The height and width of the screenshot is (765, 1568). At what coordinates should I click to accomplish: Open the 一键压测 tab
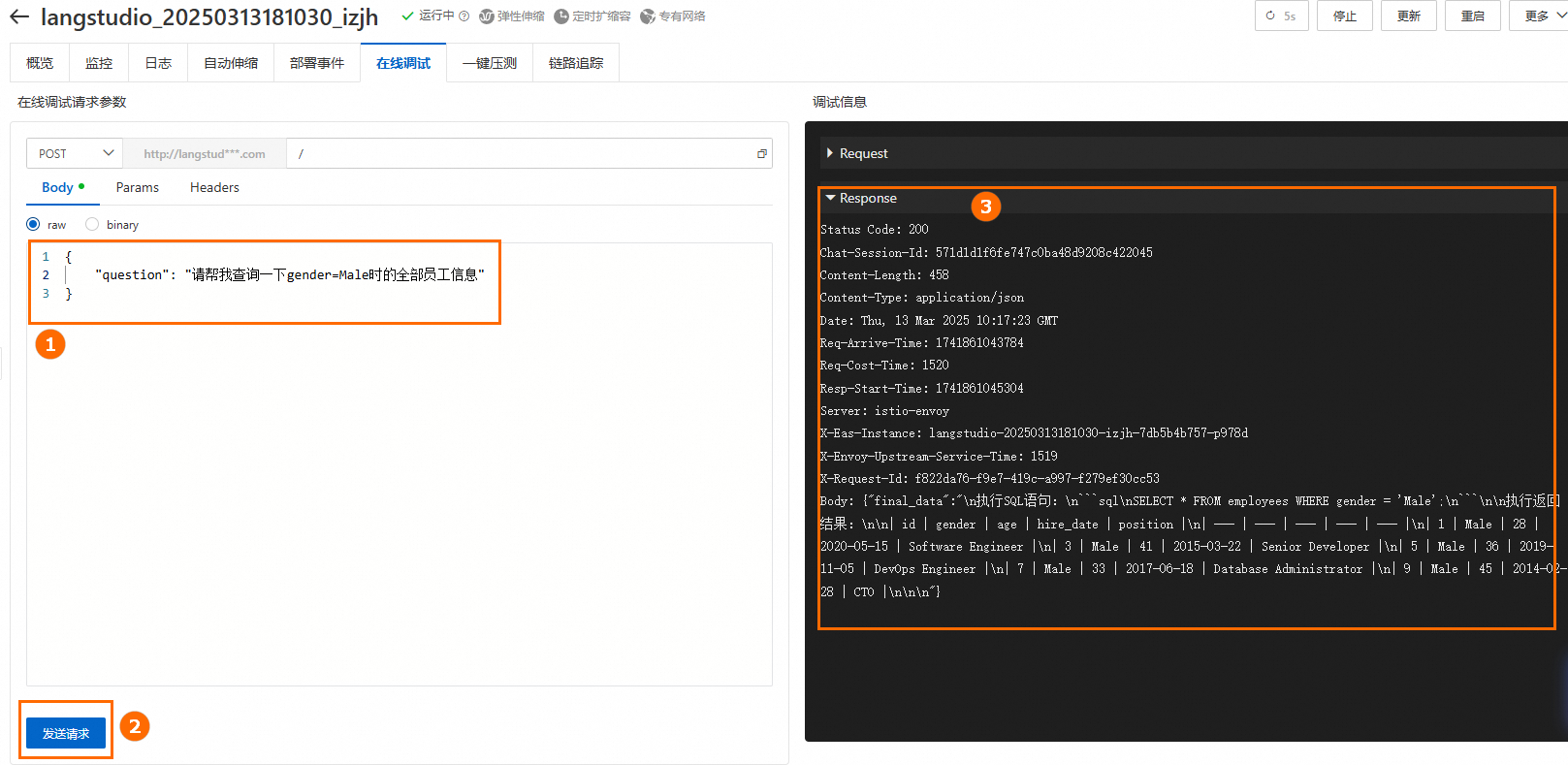(x=490, y=63)
